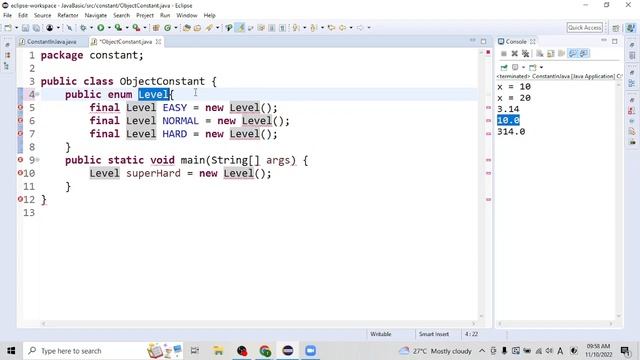Screen dimensions: 640x360
Task: Click the External Tools run icon
Action: point(136,28)
